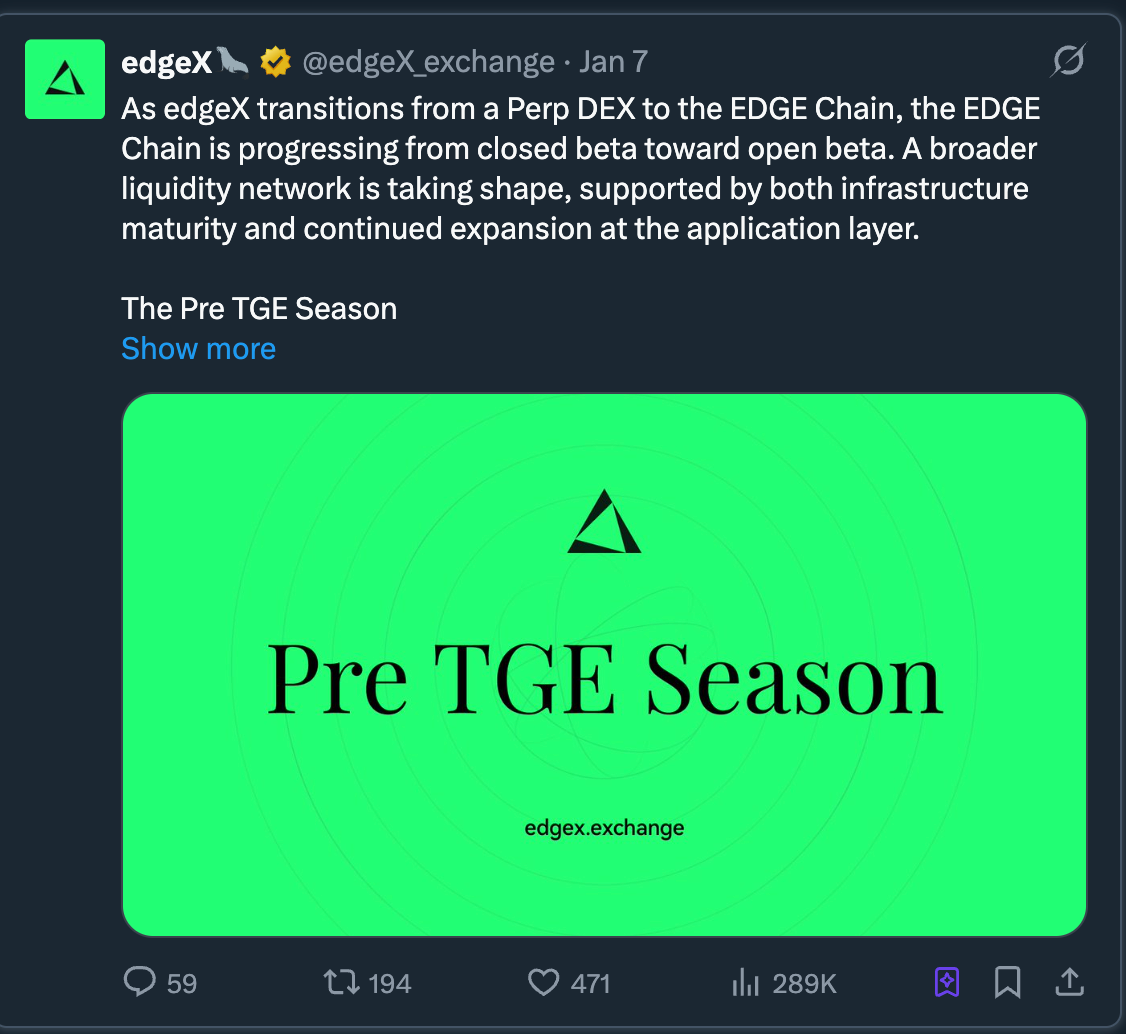This screenshot has height=1034, width=1126.
Task: Bookmark the edgeX post
Action: click(1007, 983)
